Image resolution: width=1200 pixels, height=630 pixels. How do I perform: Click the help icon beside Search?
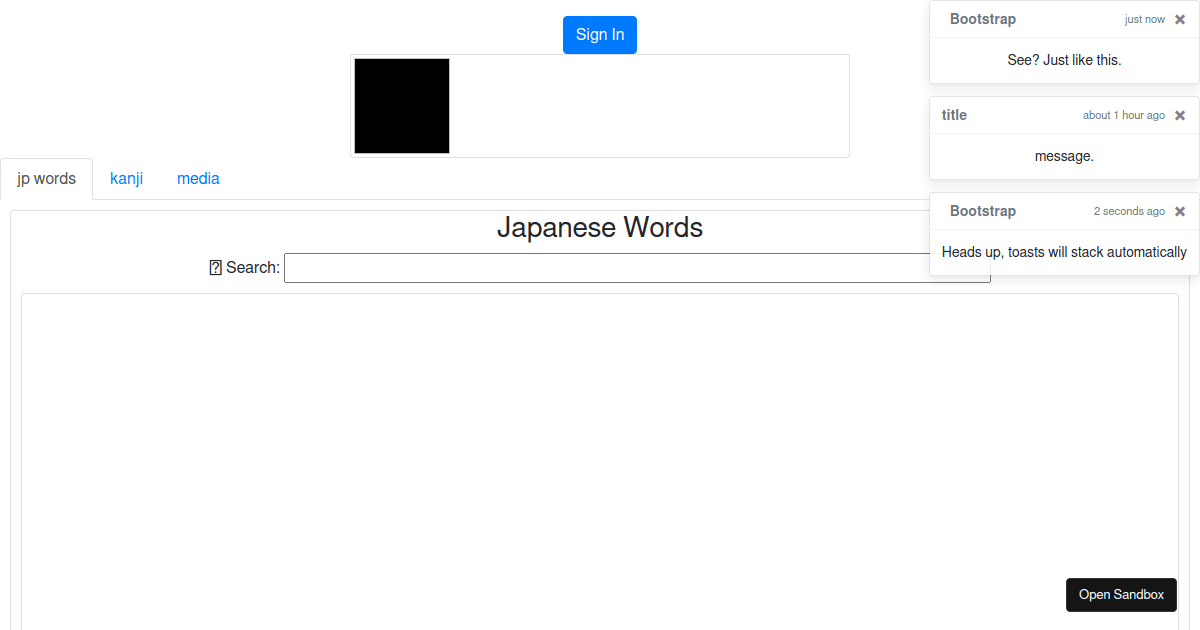216,267
